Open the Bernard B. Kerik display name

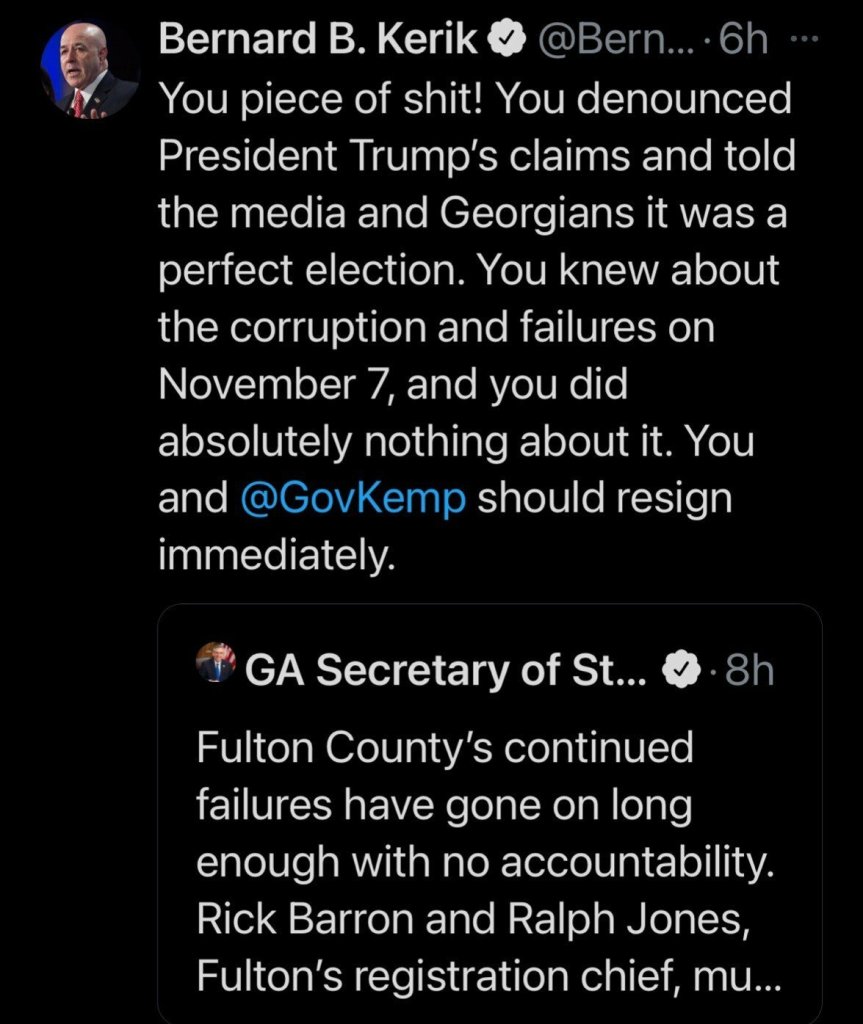pos(318,40)
